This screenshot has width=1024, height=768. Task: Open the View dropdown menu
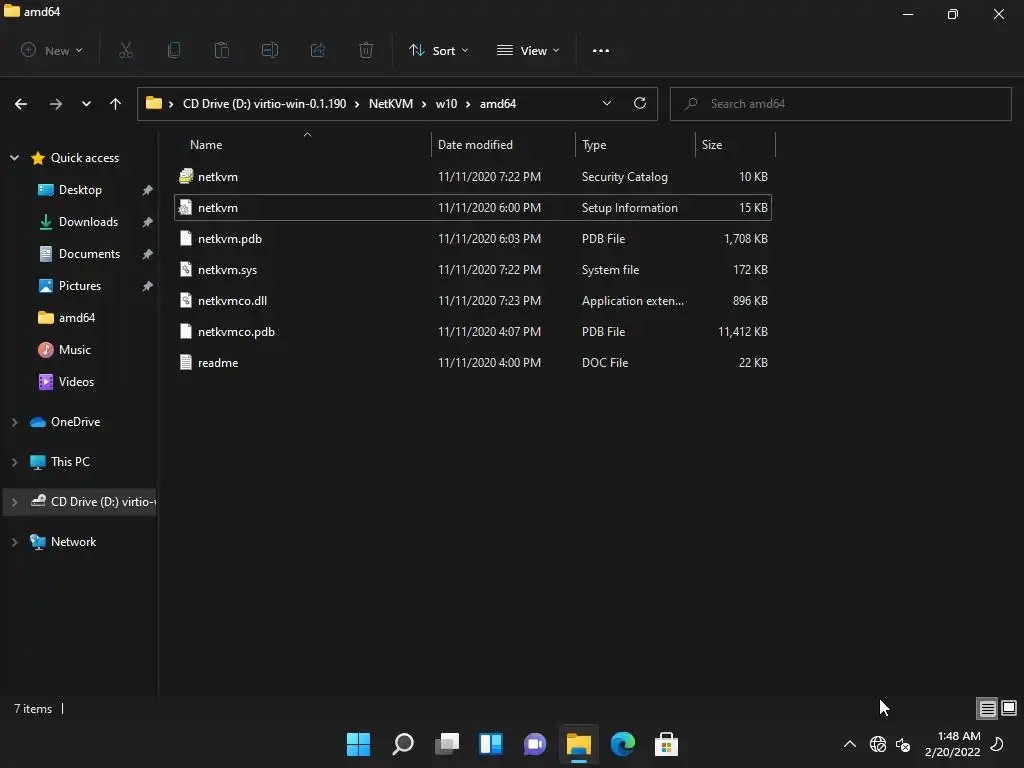pyautogui.click(x=528, y=50)
